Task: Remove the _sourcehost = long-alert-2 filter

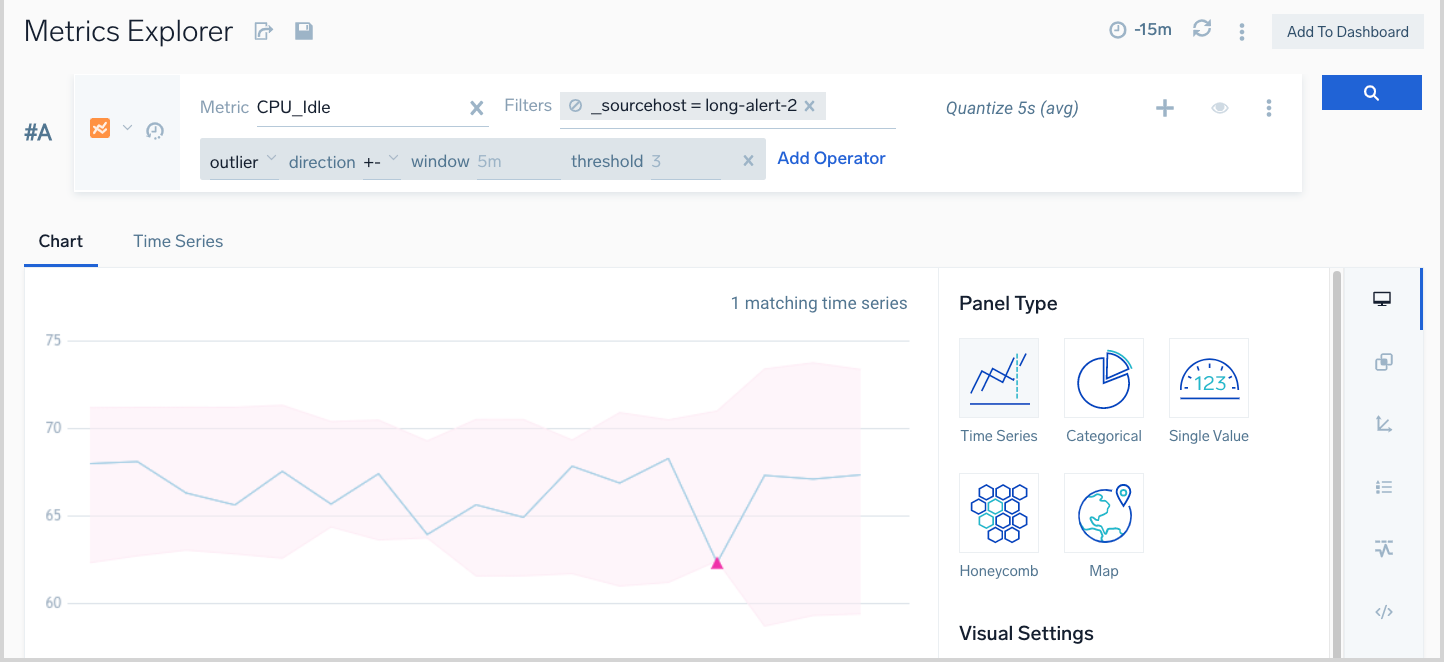Action: [809, 106]
